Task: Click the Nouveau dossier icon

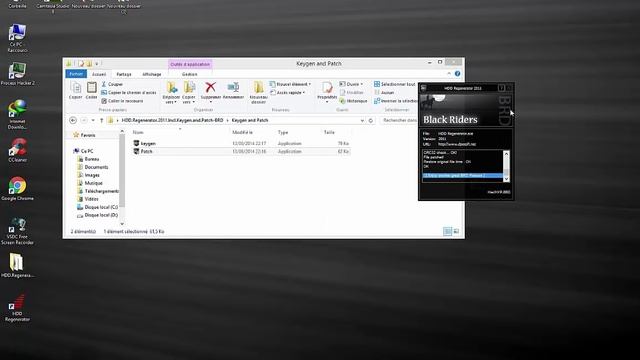Action: point(258,92)
